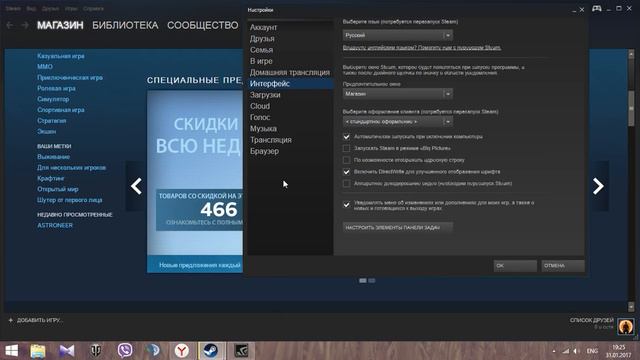Open the language dropdown showing Русский
Viewport: 640px width, 360px height.
click(x=398, y=36)
